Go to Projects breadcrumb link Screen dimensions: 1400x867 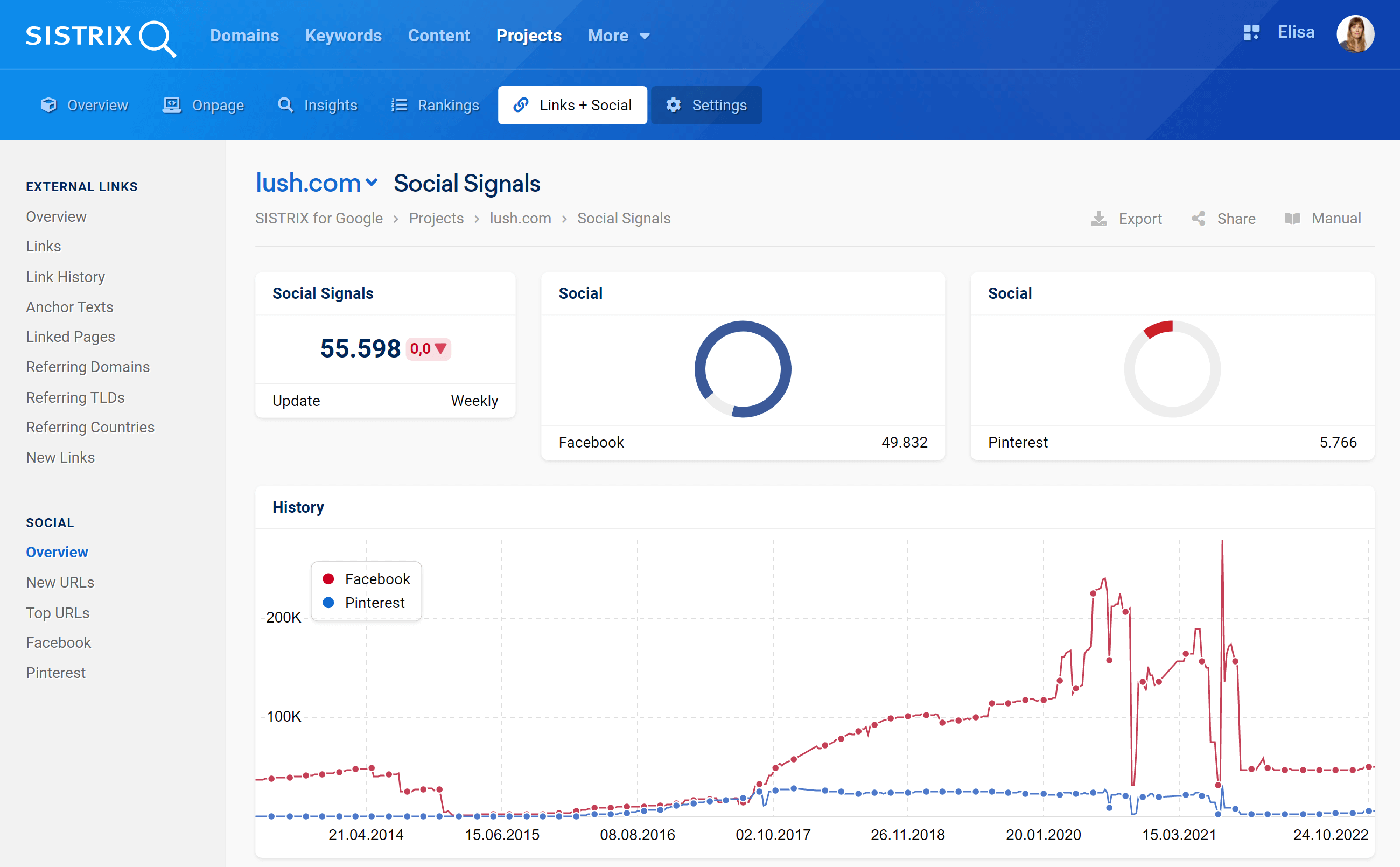(x=436, y=219)
